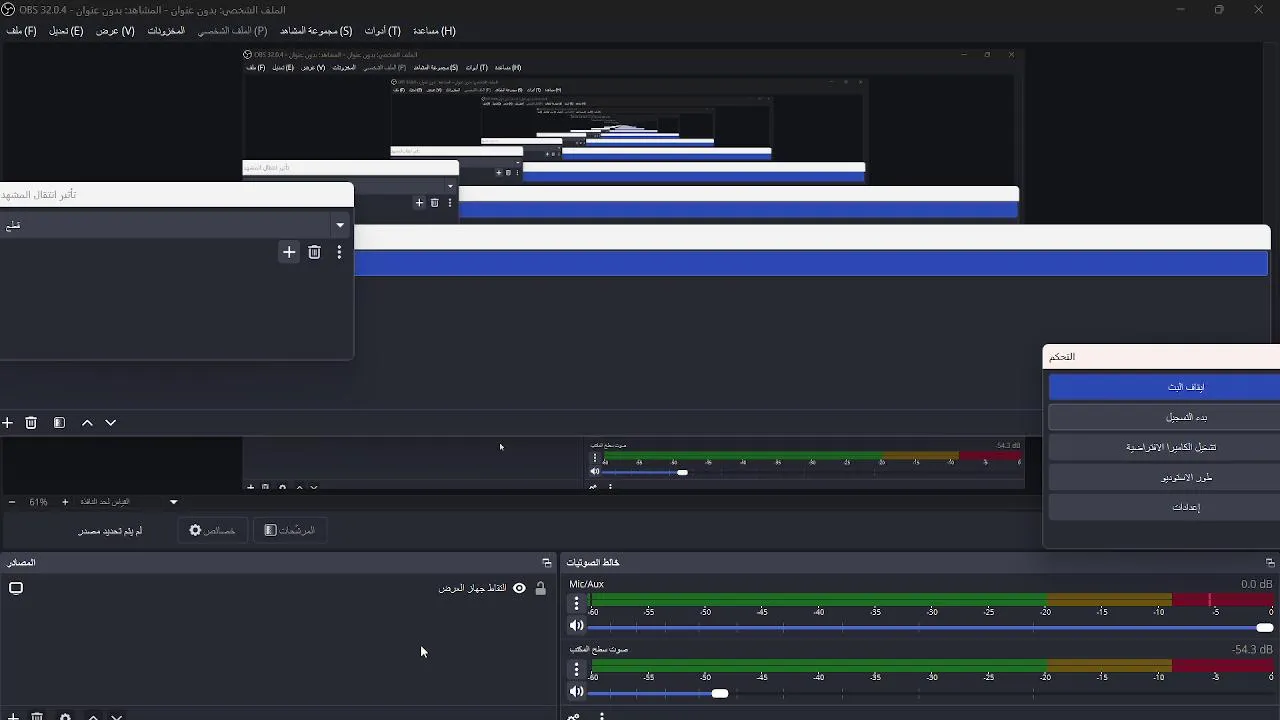Open the المرشّحات filters button

pos(290,531)
